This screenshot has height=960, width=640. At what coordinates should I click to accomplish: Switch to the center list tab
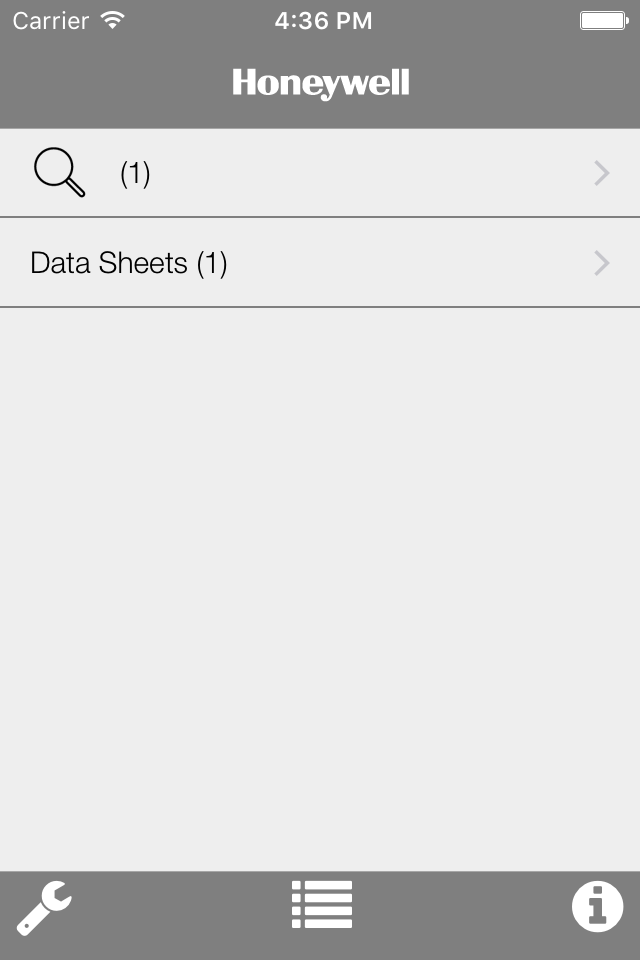point(322,905)
